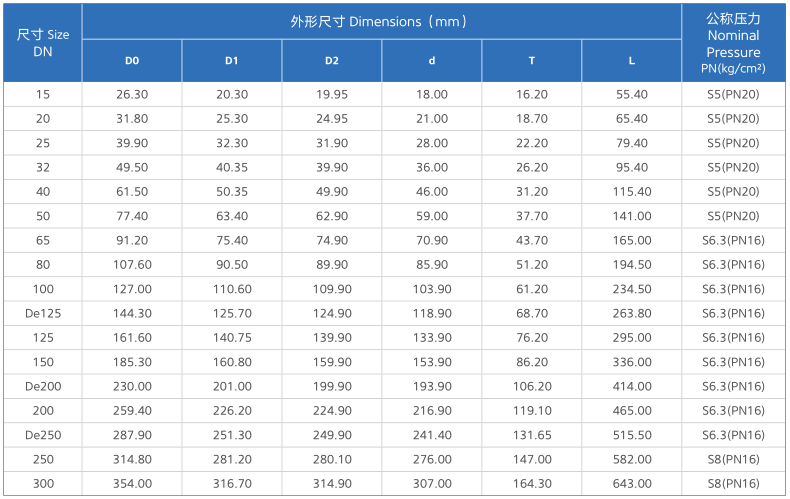Click the 643.00 length value
The width and height of the screenshot is (790, 499).
click(x=632, y=484)
